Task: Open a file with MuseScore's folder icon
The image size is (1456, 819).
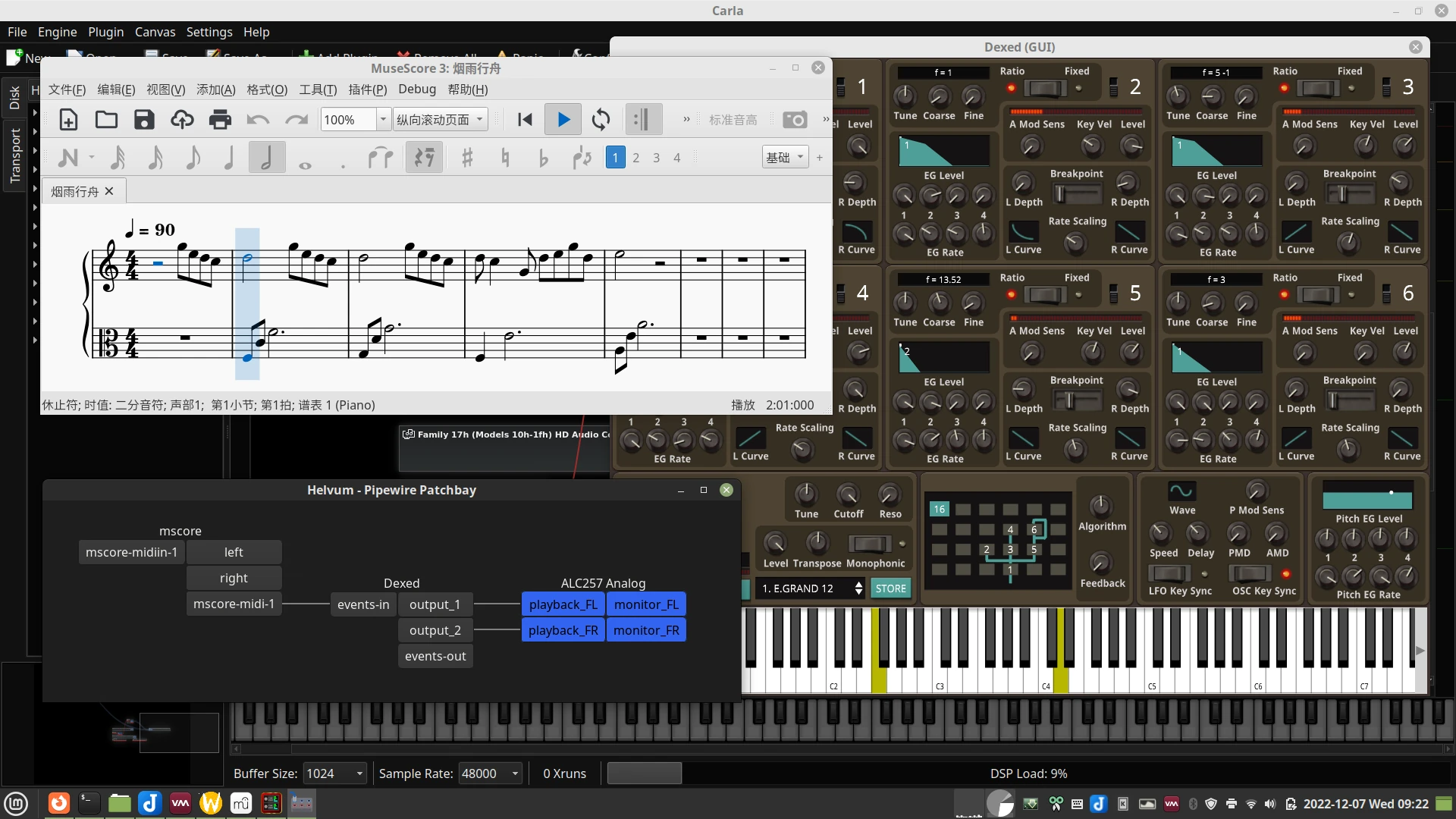Action: pyautogui.click(x=106, y=120)
